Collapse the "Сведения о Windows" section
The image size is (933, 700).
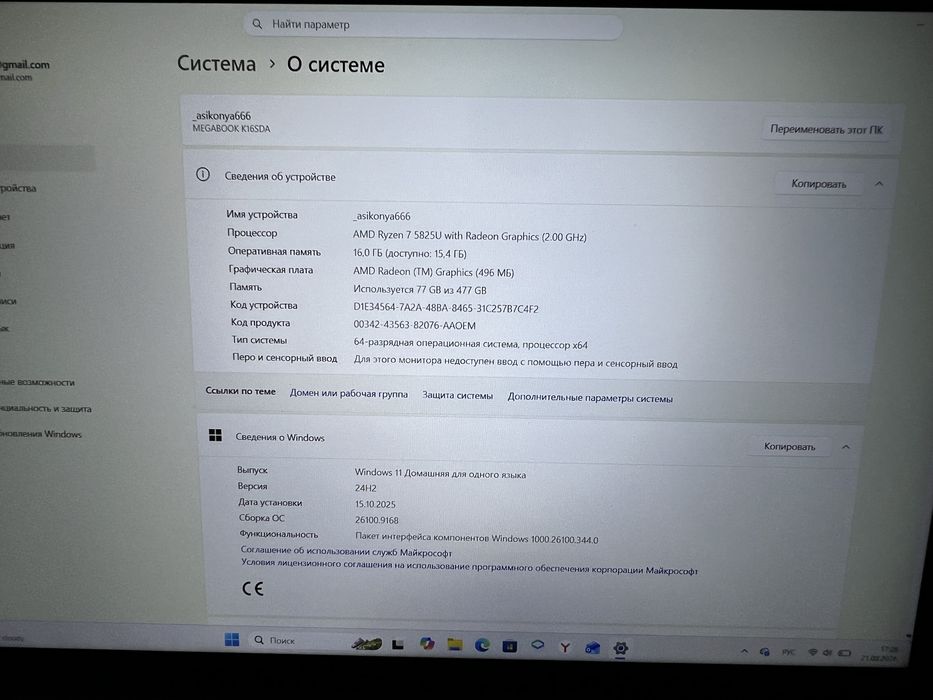846,447
